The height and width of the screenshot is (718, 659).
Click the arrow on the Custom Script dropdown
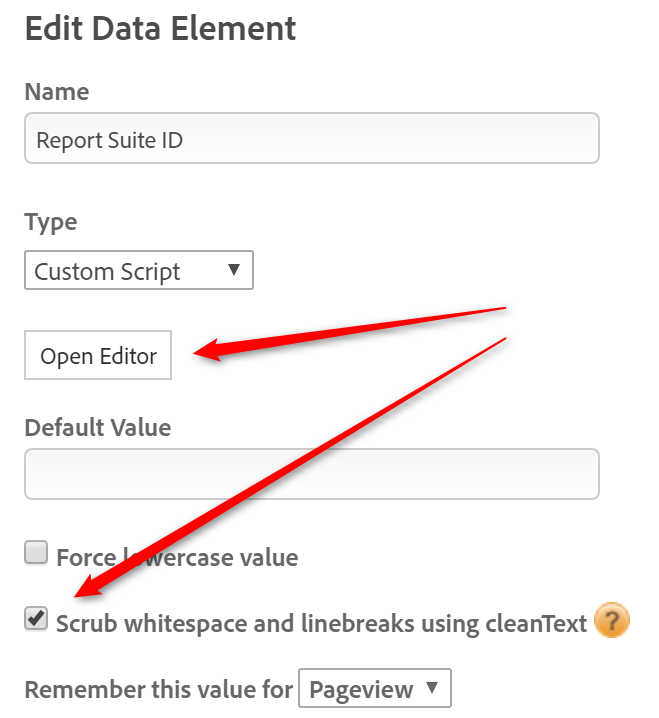[x=234, y=270]
